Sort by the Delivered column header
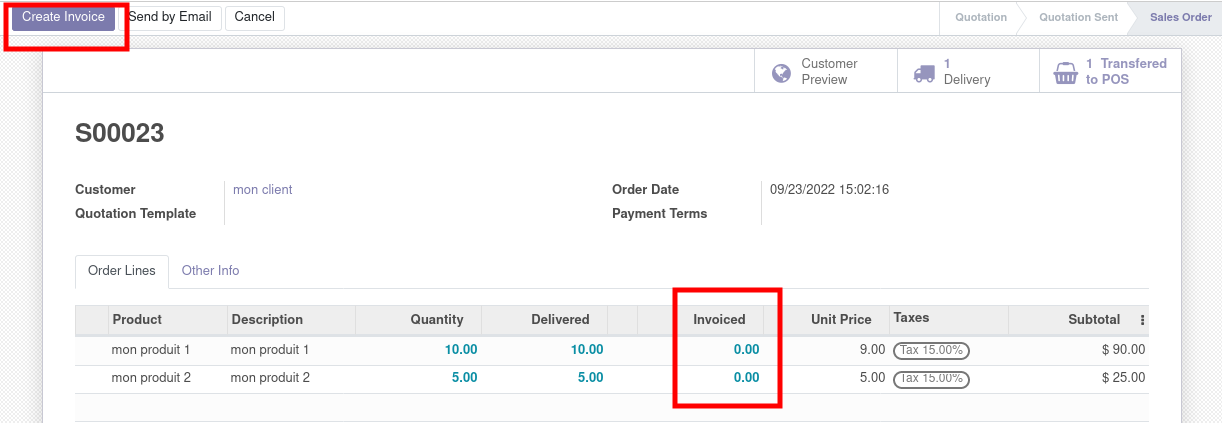The image size is (1222, 423). pos(545,319)
